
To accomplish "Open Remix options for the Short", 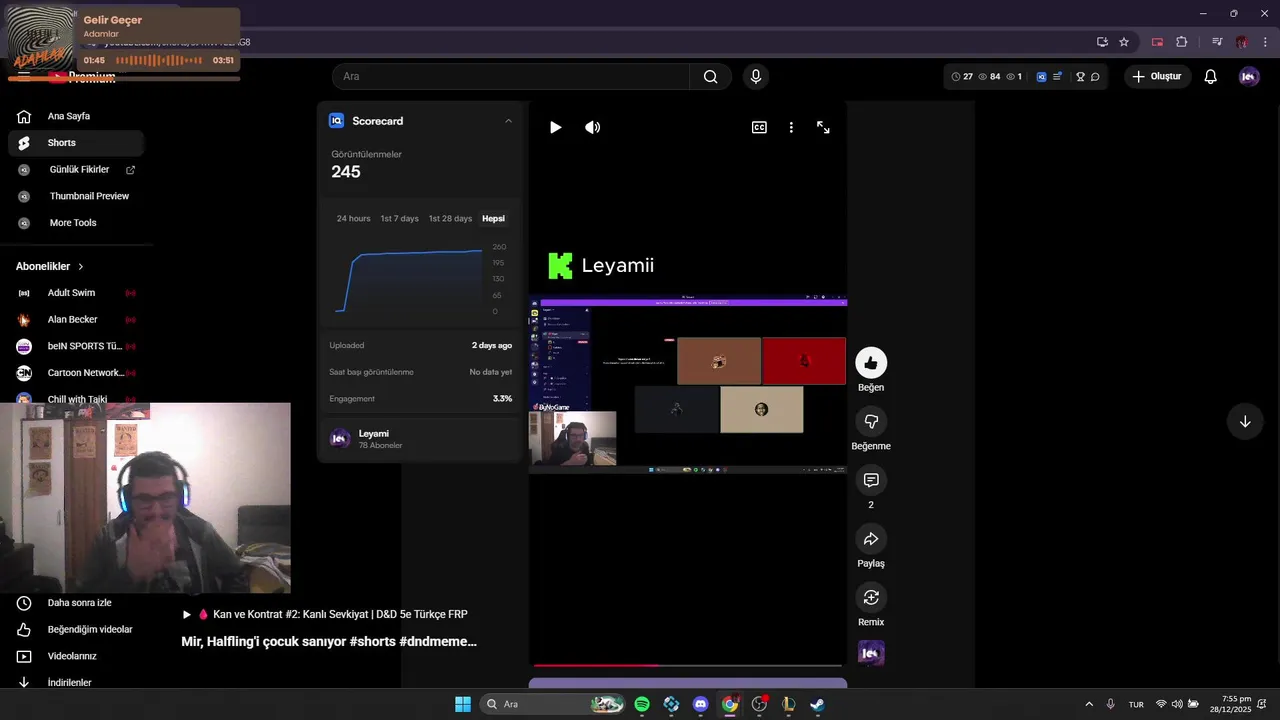I will tap(871, 597).
